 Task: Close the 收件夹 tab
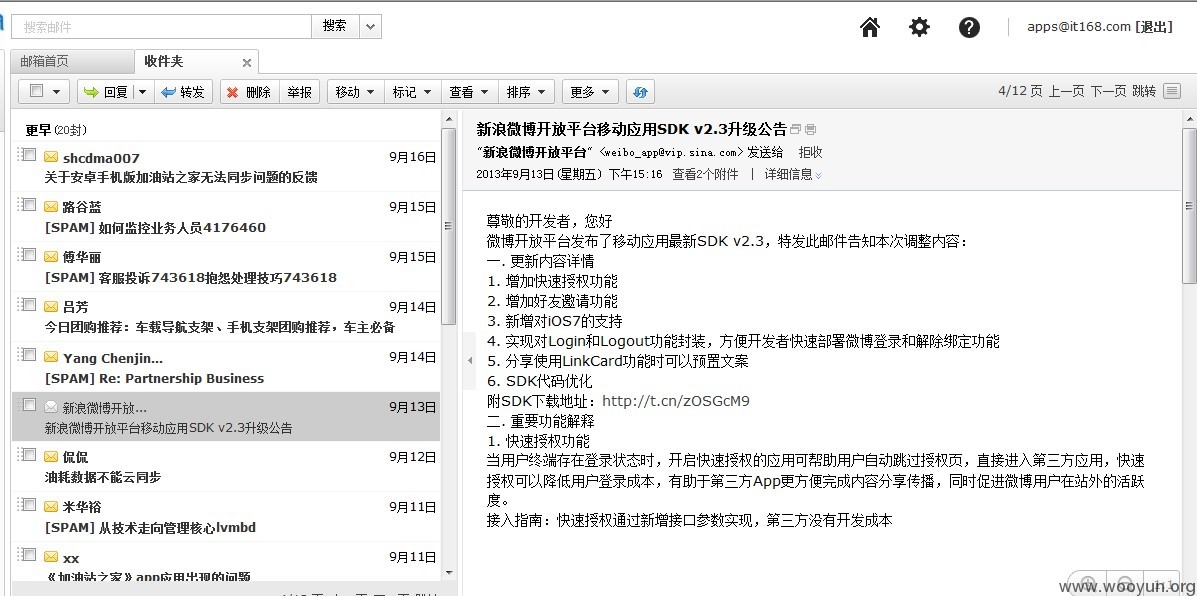(x=247, y=63)
